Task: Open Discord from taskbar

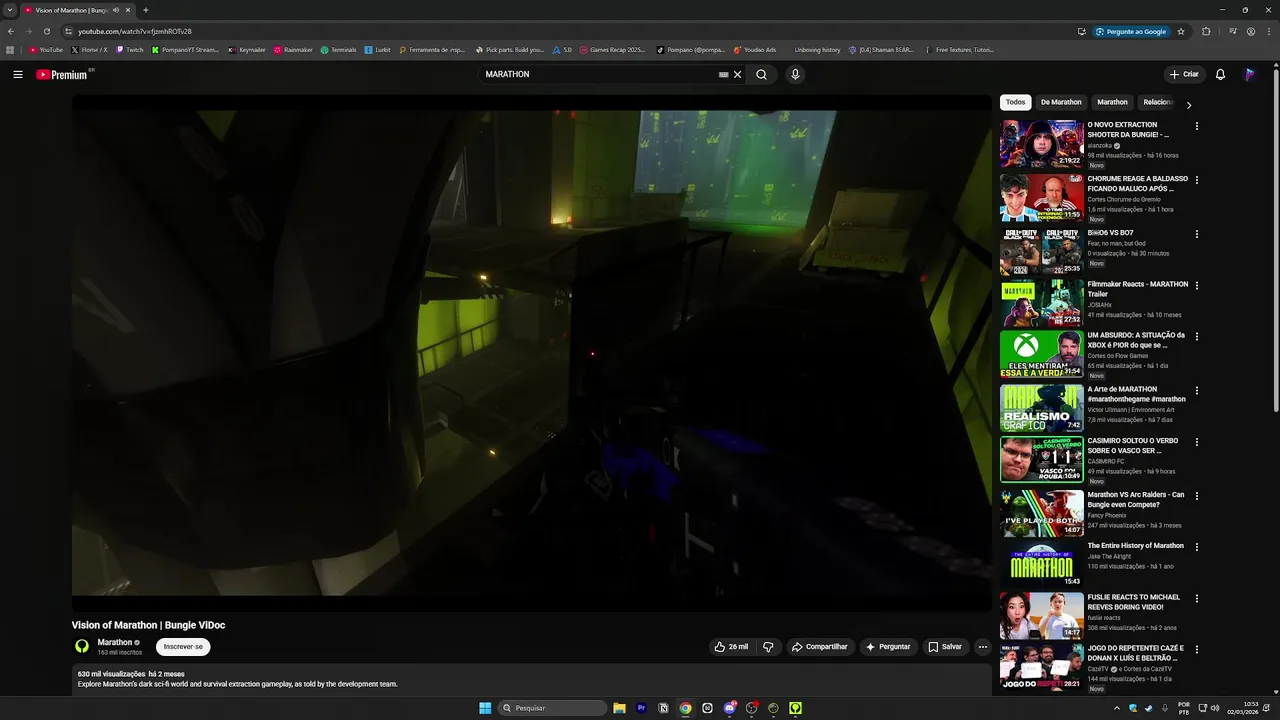Action: tap(729, 708)
